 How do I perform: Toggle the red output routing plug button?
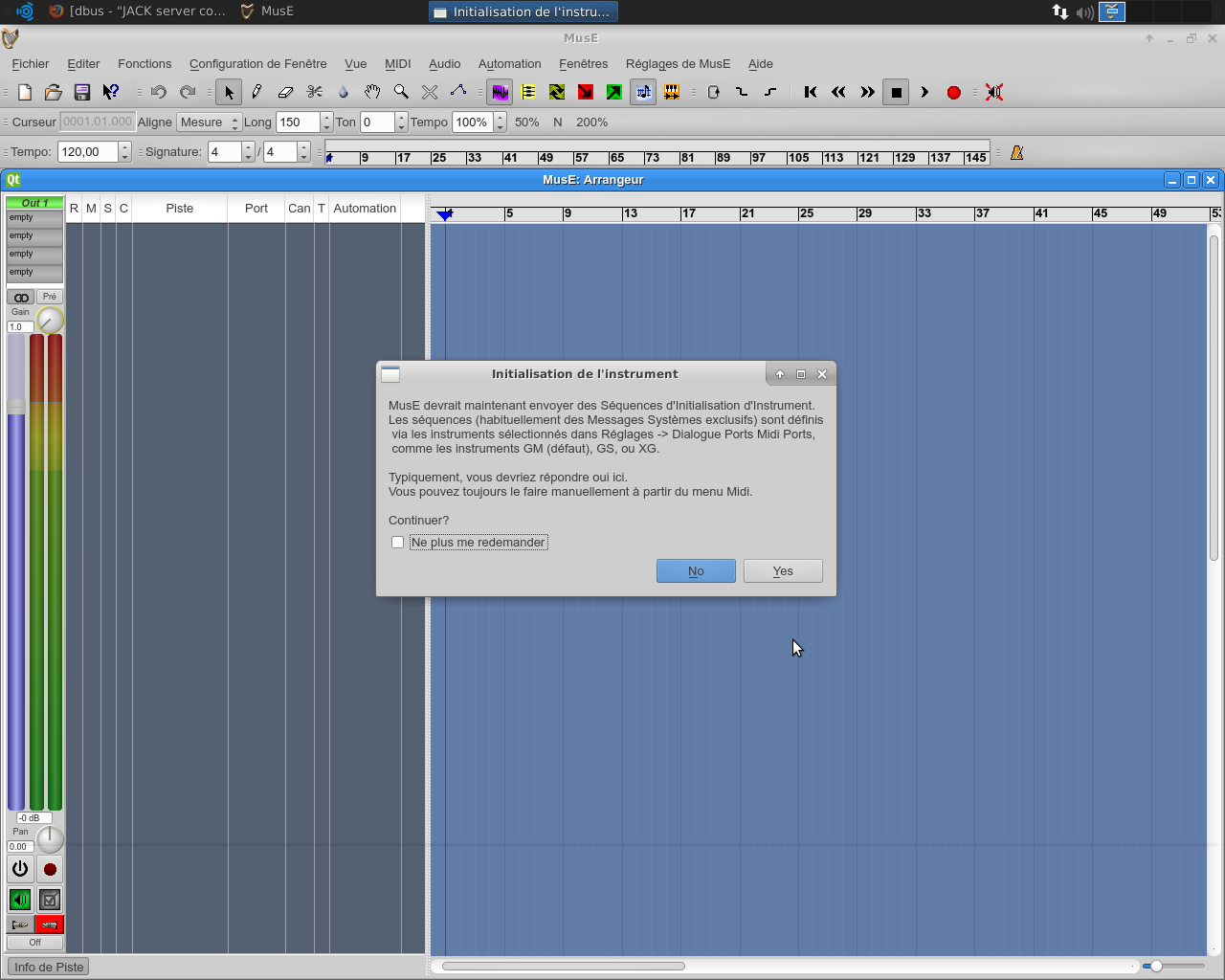(50, 924)
